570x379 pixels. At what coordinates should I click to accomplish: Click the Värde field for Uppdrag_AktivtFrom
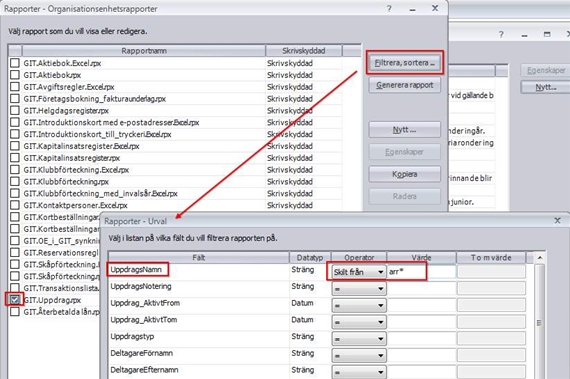421,305
